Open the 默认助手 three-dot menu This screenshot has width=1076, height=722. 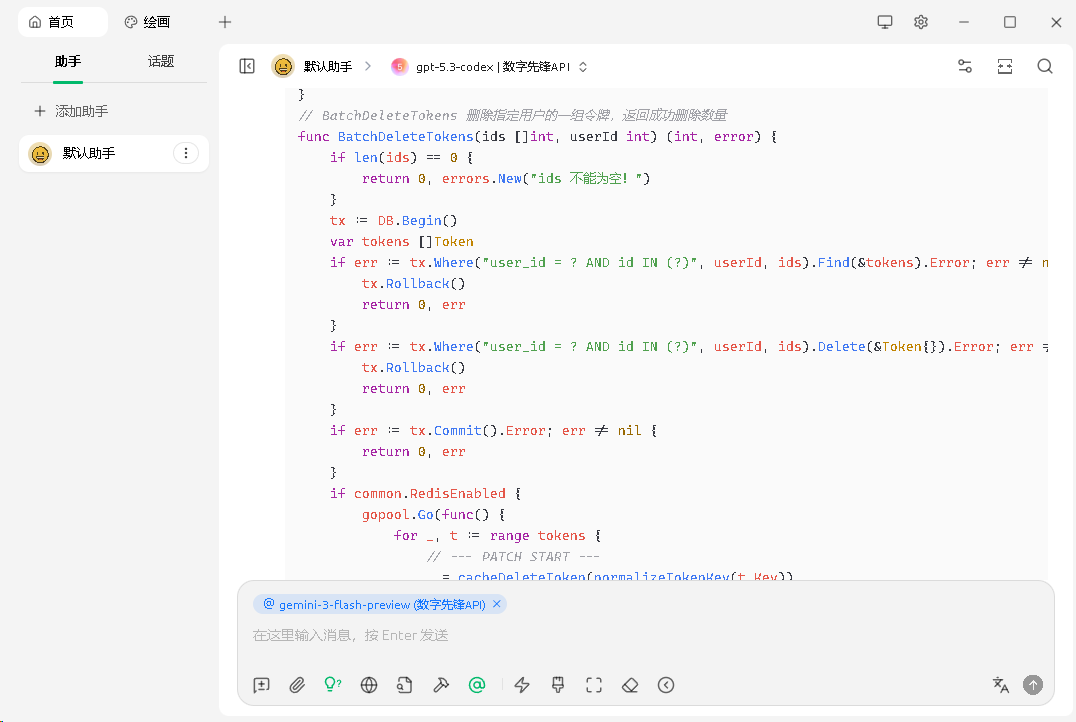pos(186,153)
